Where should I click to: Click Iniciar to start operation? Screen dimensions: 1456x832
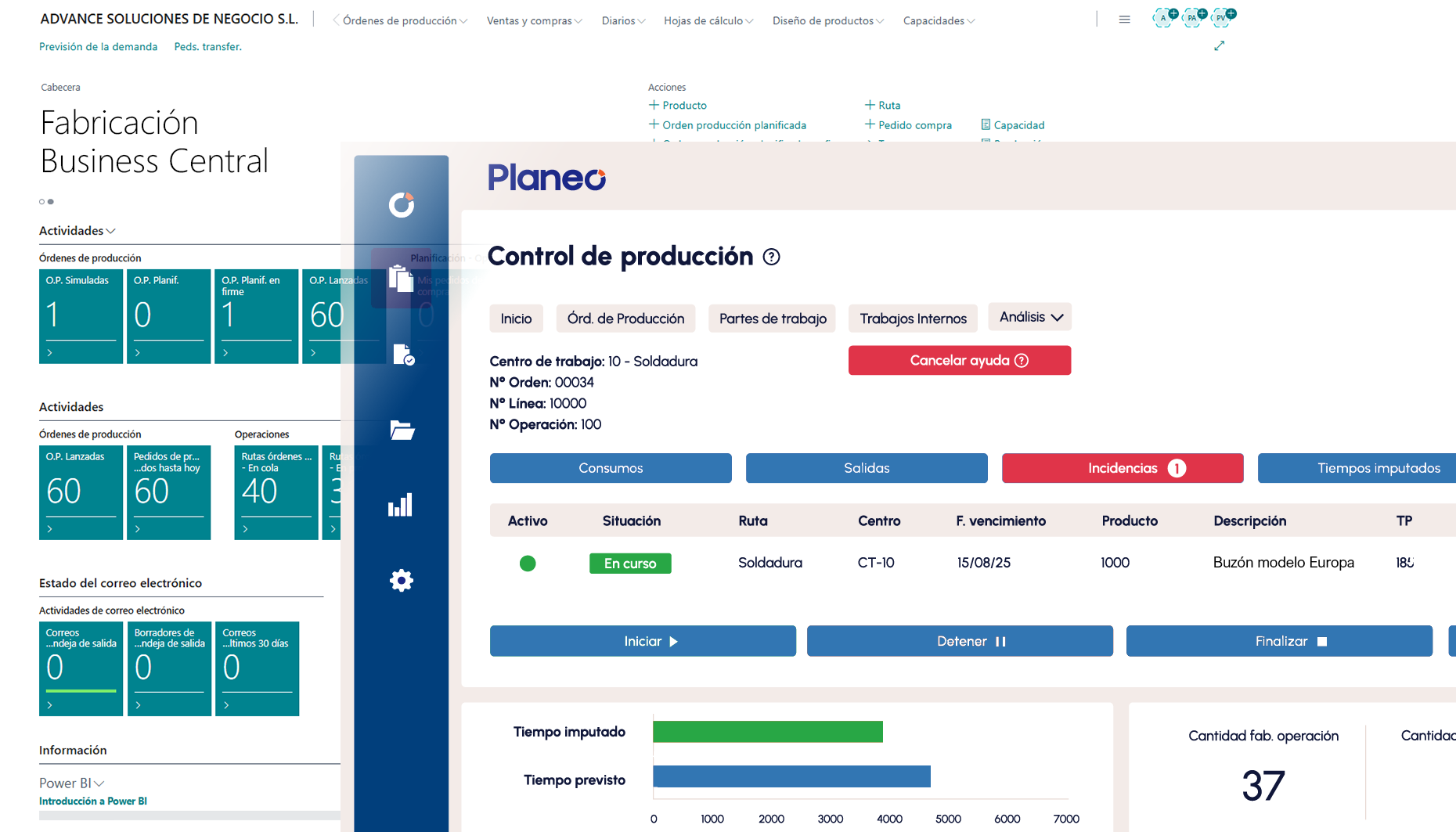click(x=643, y=641)
